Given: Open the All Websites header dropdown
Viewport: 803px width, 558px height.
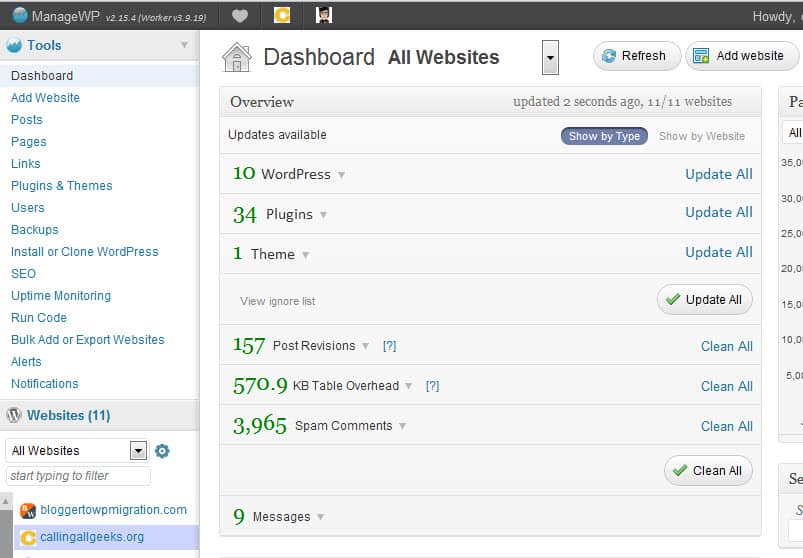Looking at the screenshot, I should coord(551,57).
